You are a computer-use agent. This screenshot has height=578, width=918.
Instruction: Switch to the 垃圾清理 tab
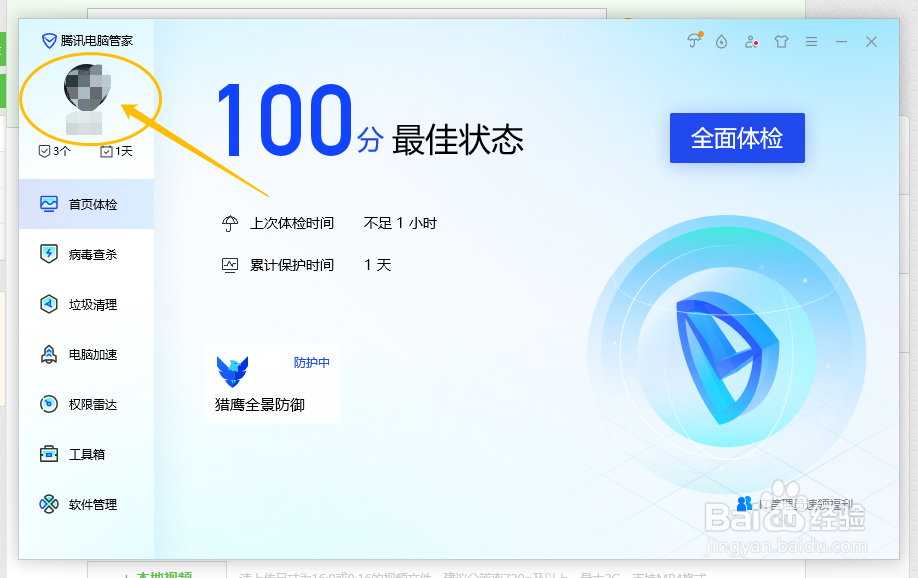point(87,304)
